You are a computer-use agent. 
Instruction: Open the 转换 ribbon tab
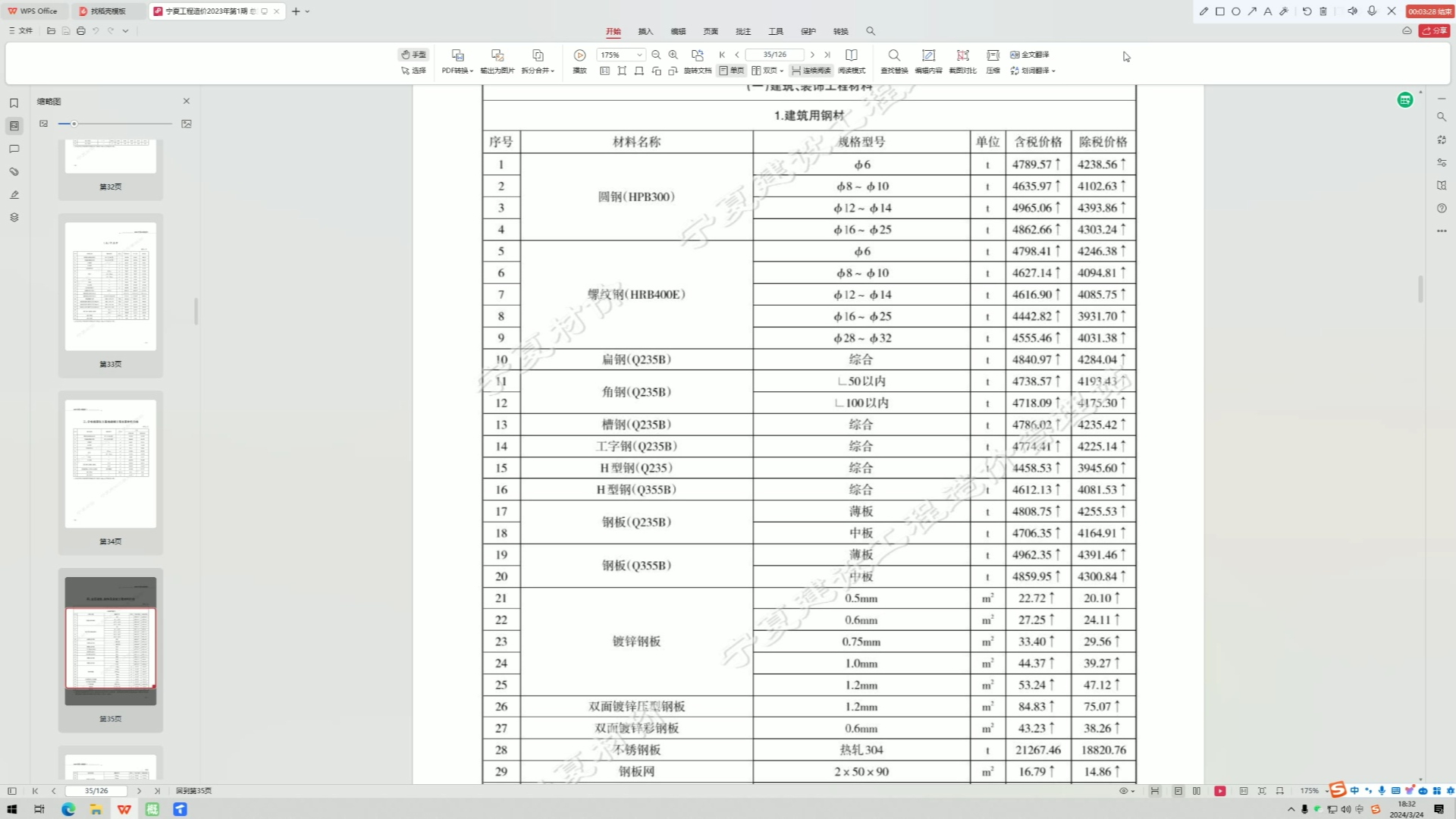841,31
